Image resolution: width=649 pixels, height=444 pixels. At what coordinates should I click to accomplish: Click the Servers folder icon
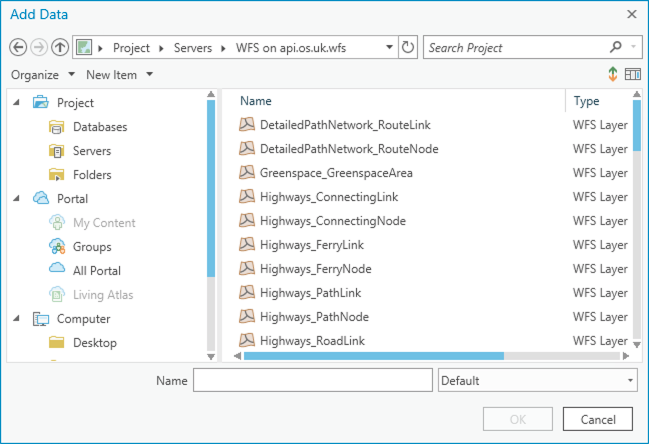pos(56,151)
